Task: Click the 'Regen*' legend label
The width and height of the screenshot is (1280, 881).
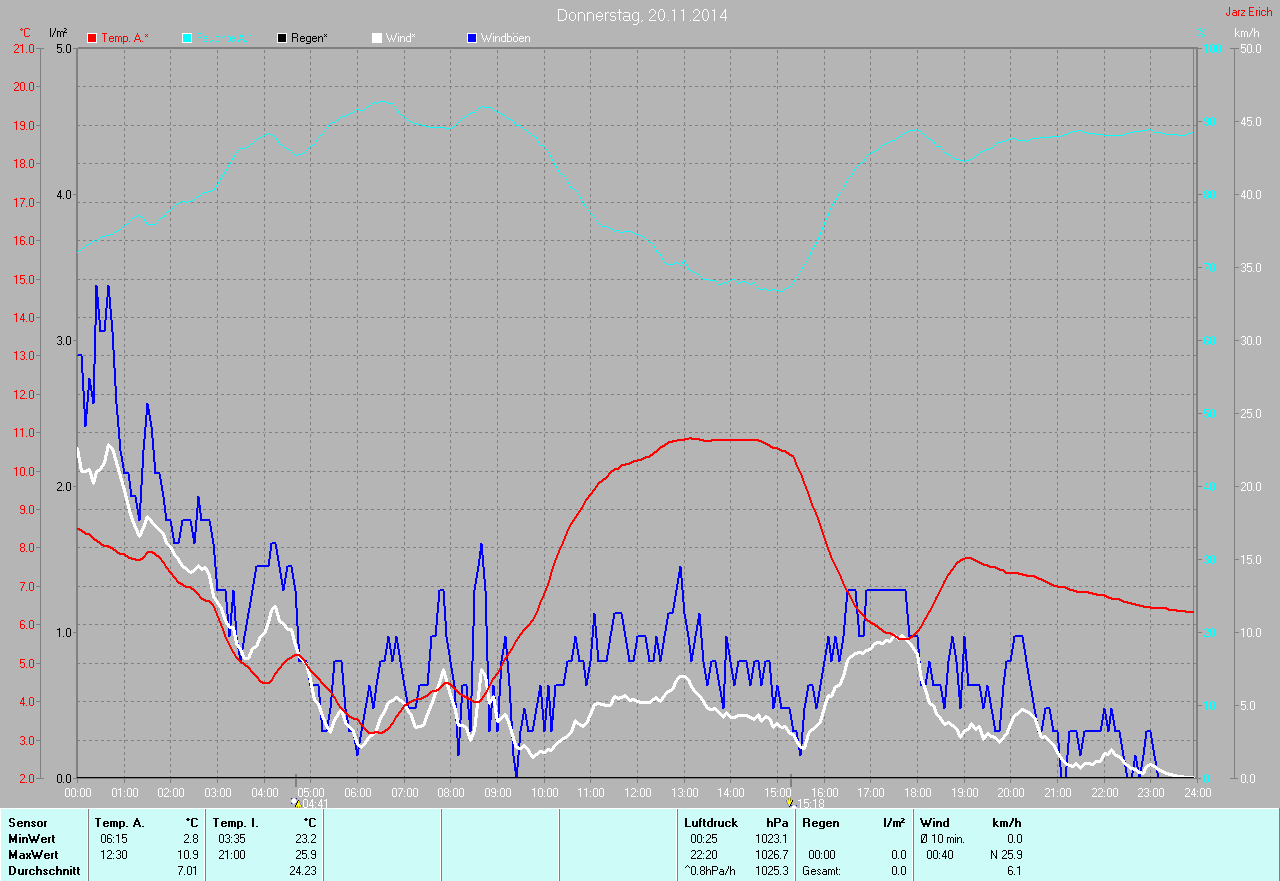Action: coord(310,38)
